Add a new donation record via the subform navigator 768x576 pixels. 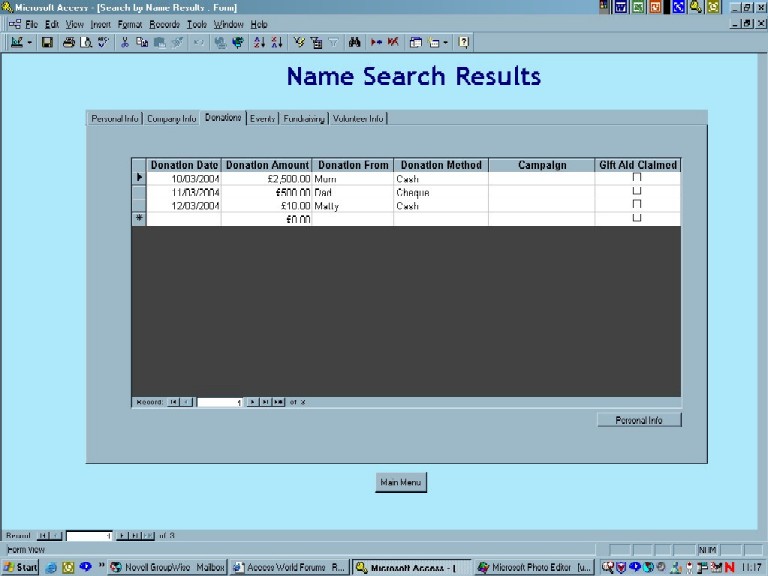coord(278,402)
